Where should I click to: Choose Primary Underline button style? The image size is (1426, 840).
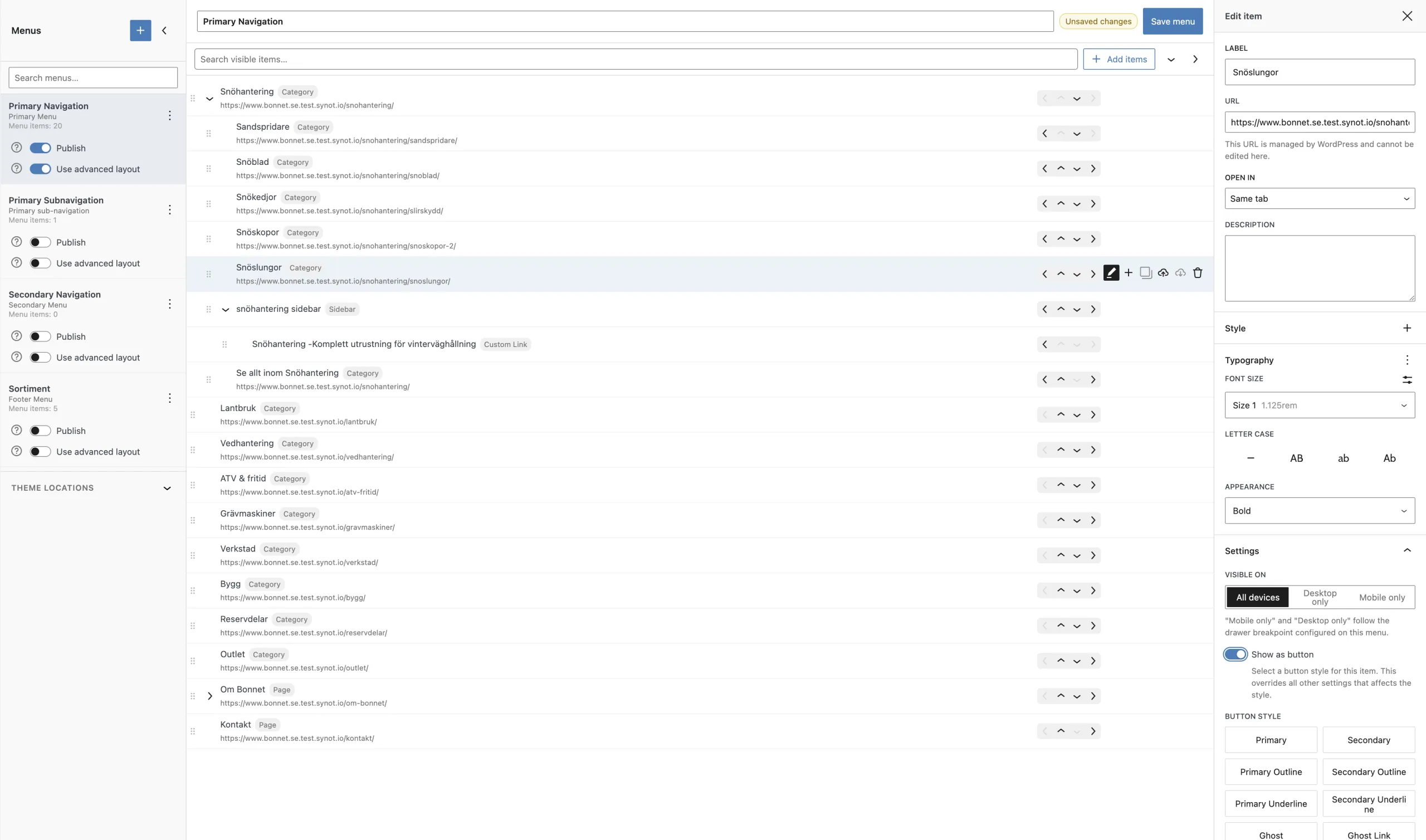[1271, 804]
